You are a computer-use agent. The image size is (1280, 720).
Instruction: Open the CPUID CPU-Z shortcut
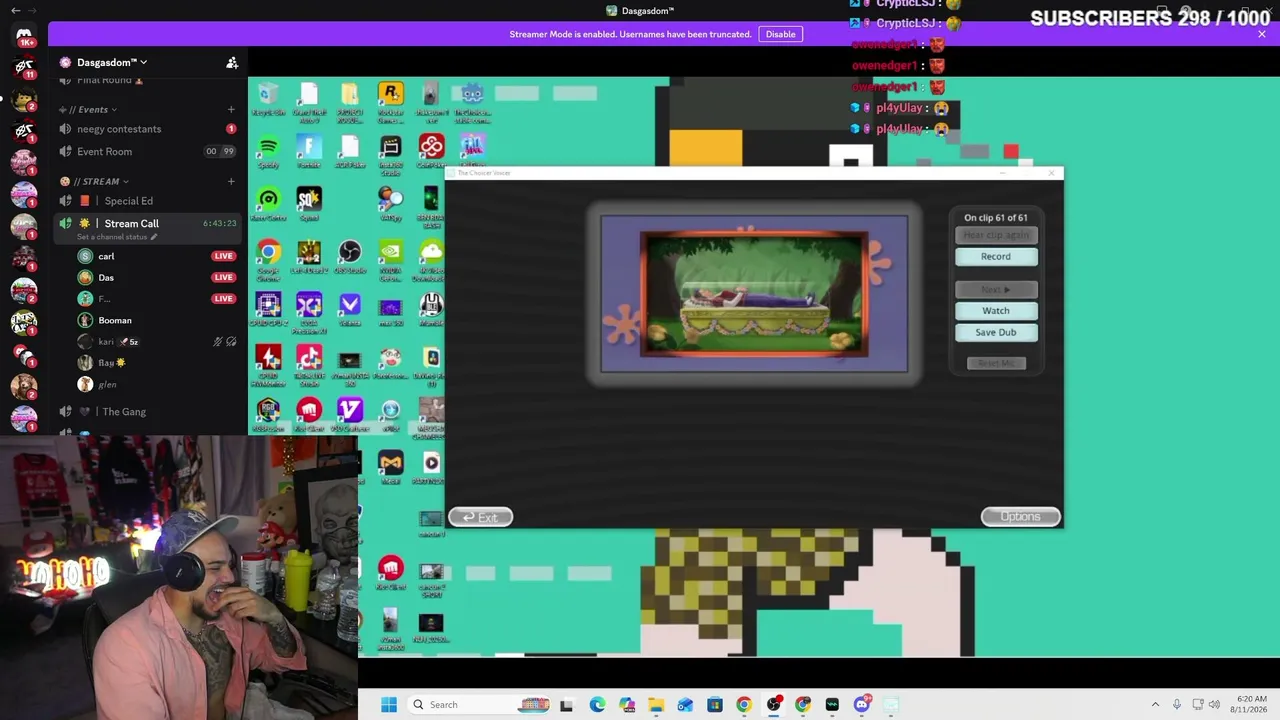[268, 308]
